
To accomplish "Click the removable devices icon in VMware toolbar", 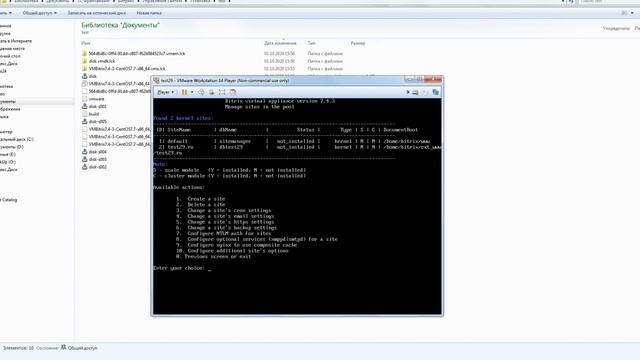I will (211, 92).
